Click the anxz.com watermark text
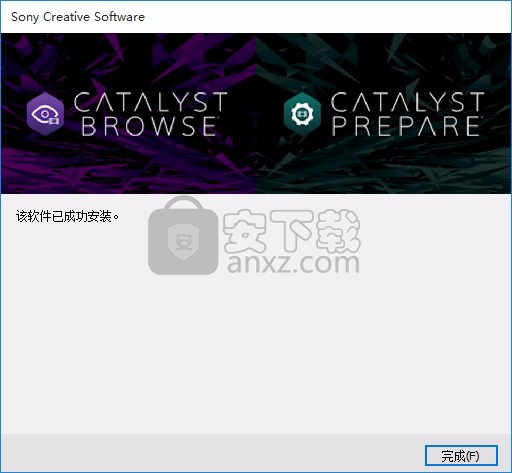This screenshot has width=512, height=473. pos(293,263)
